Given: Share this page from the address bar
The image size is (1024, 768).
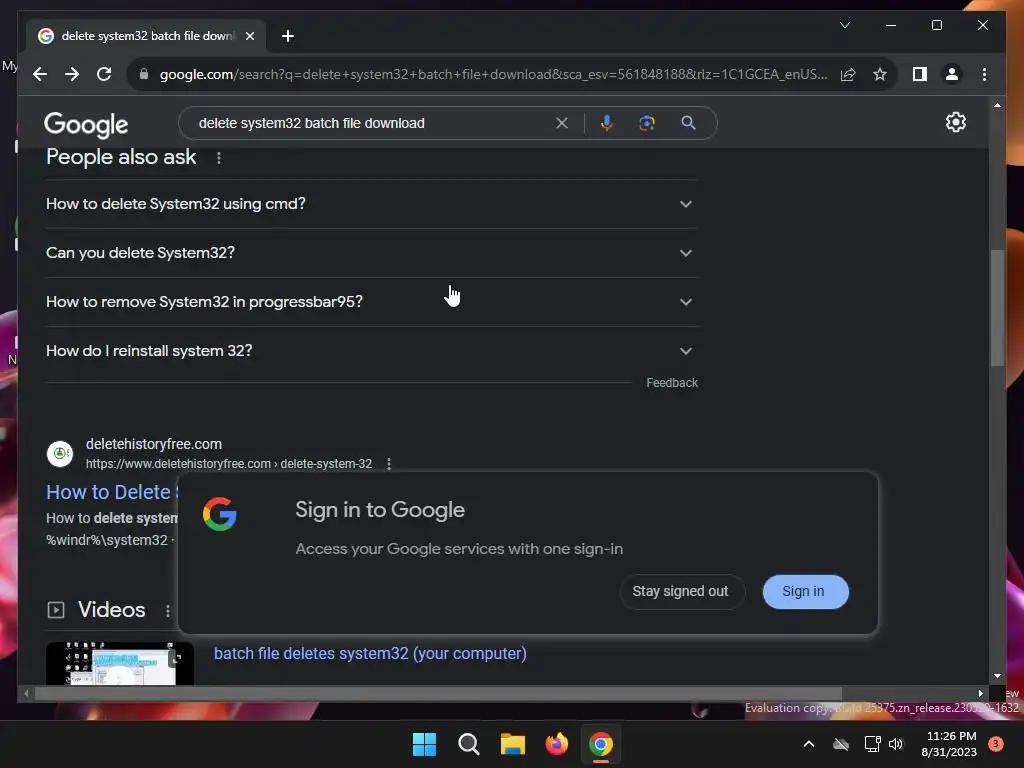Looking at the screenshot, I should pos(848,74).
